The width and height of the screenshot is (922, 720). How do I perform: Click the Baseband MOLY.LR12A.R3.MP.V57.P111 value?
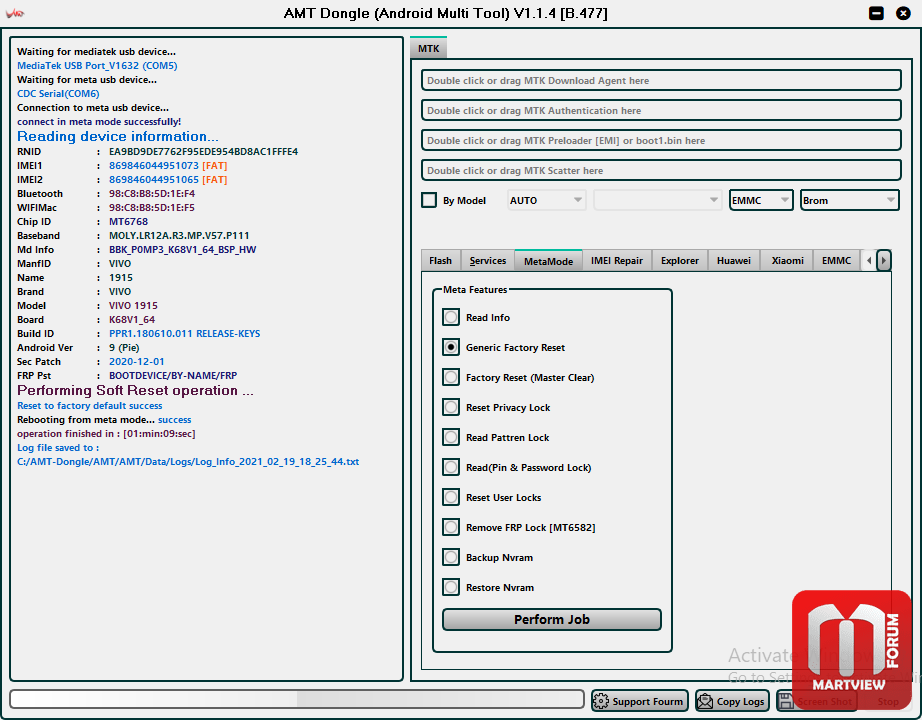tap(179, 235)
